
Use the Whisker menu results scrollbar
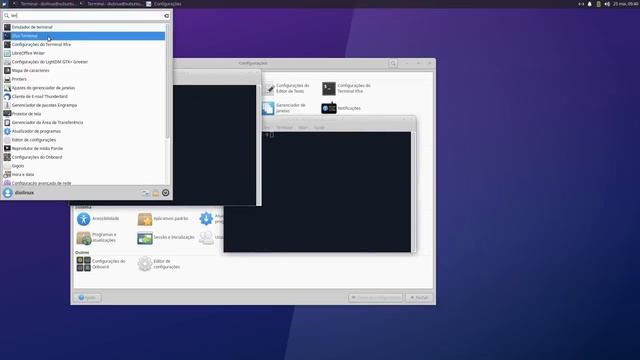coord(167,82)
